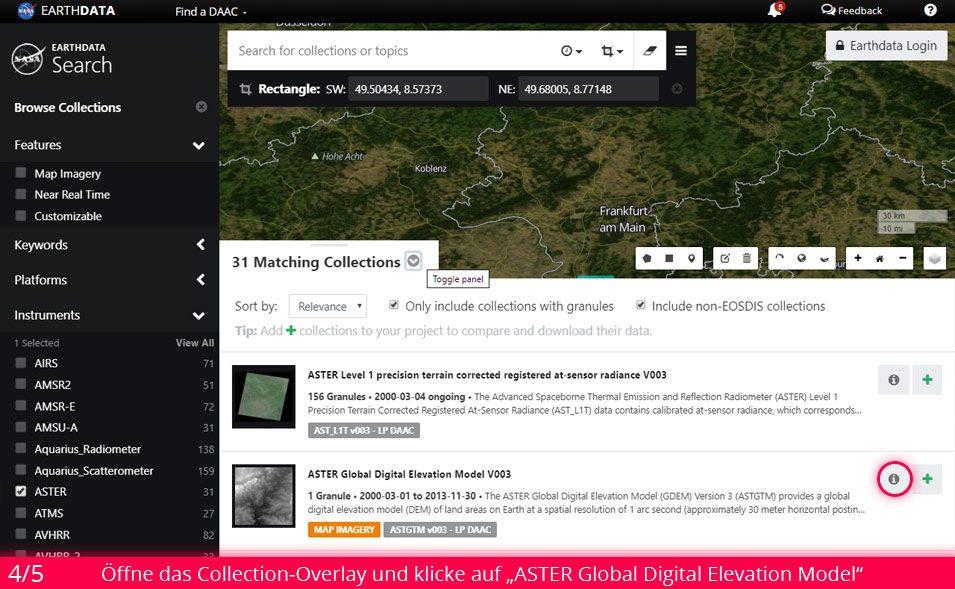Open the hamburger menu beside the search bar
The width and height of the screenshot is (955, 589).
tap(681, 51)
